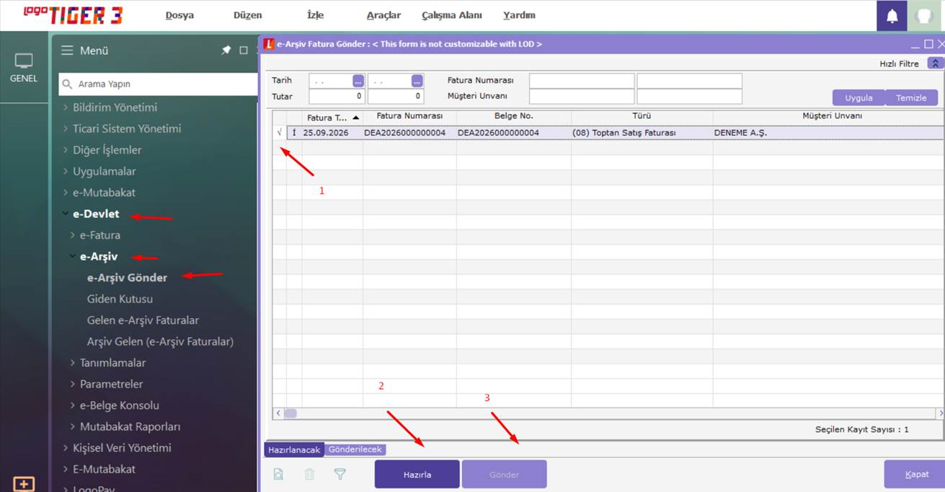Click the scrollbar left arrow in grid
Image resolution: width=945 pixels, height=492 pixels.
pos(278,414)
